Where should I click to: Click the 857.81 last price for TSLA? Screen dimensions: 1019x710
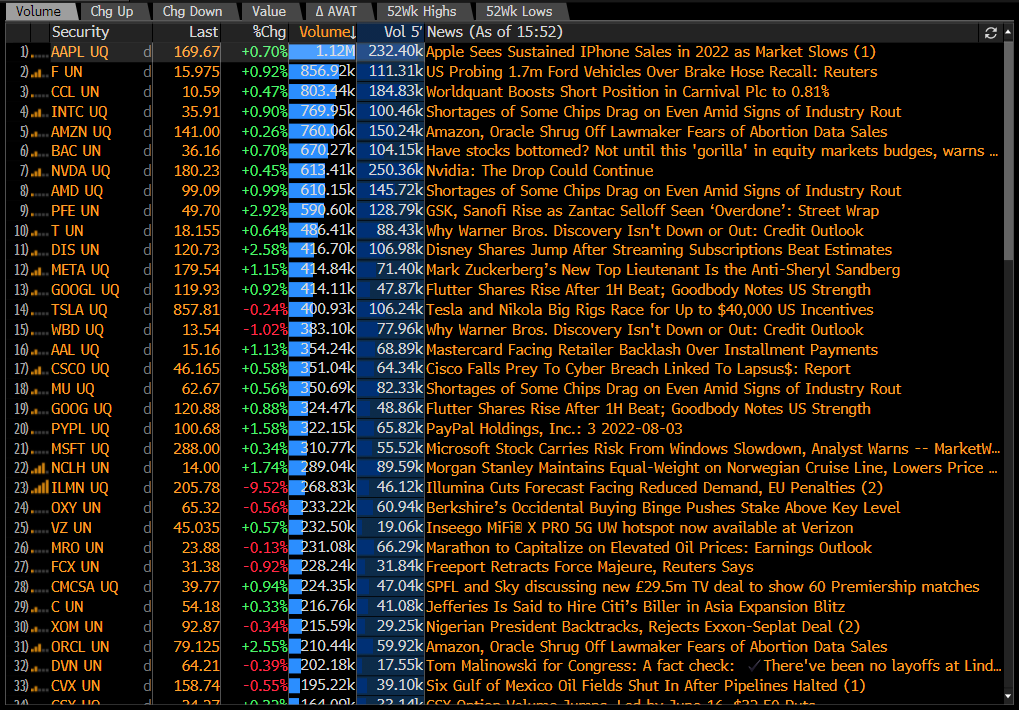(197, 310)
